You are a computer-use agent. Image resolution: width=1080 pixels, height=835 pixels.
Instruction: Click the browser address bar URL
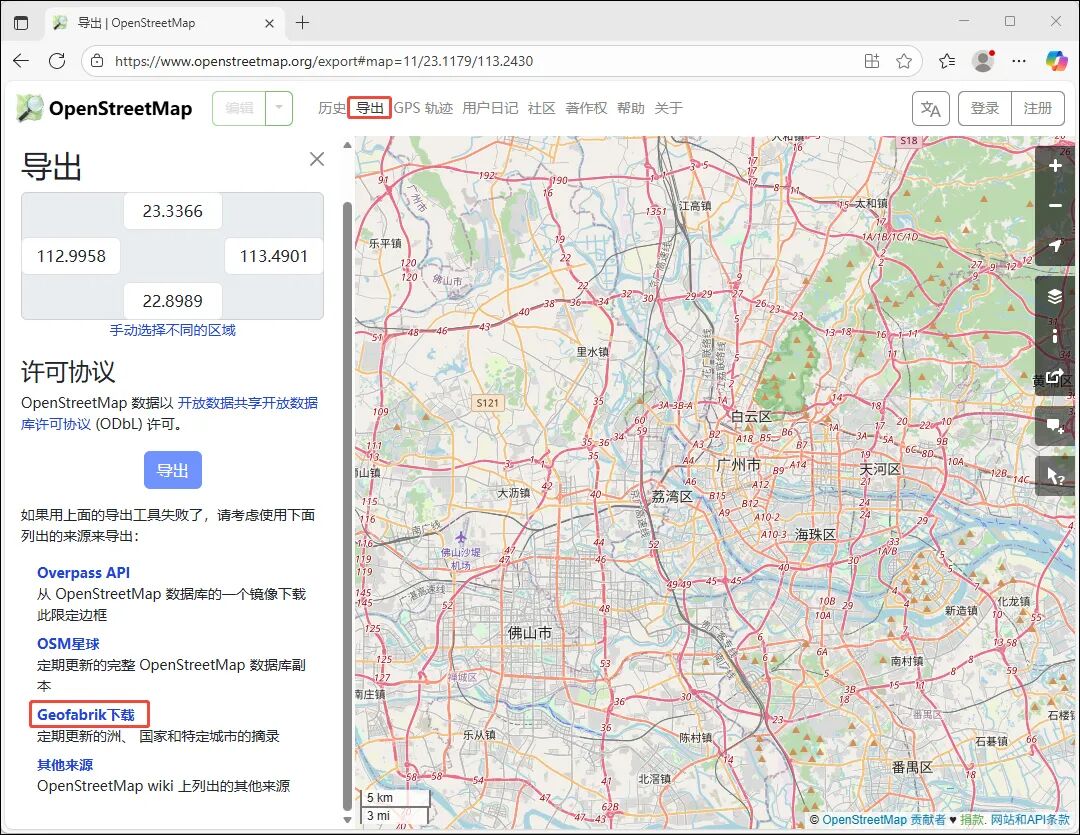(324, 61)
